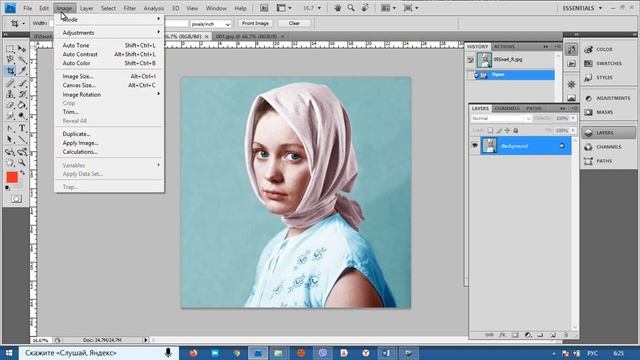Screen dimensions: 640x360
Task: Toggle Quick Mask mode button
Action: coord(16,199)
